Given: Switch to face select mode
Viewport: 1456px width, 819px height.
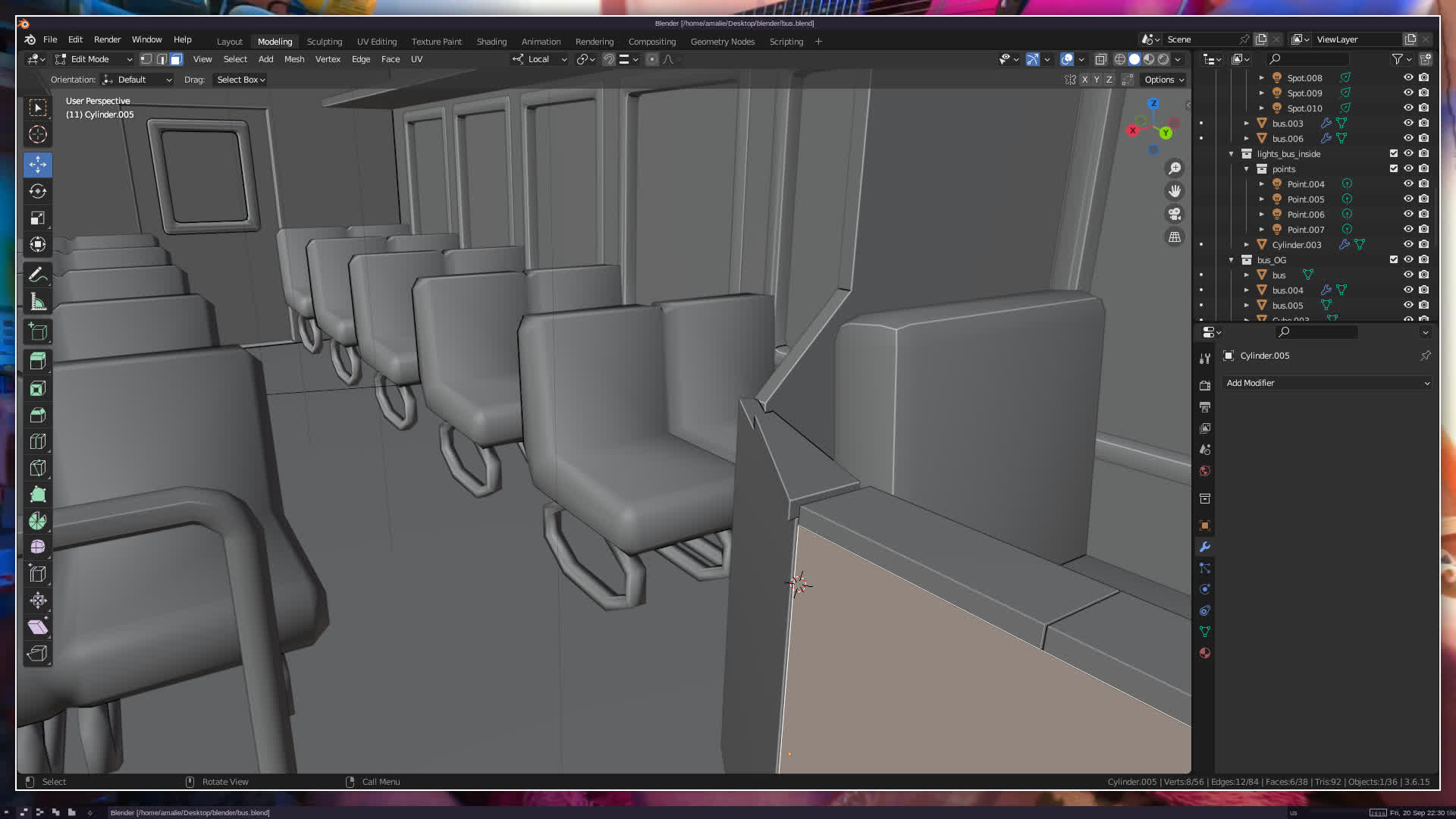Looking at the screenshot, I should [x=176, y=59].
